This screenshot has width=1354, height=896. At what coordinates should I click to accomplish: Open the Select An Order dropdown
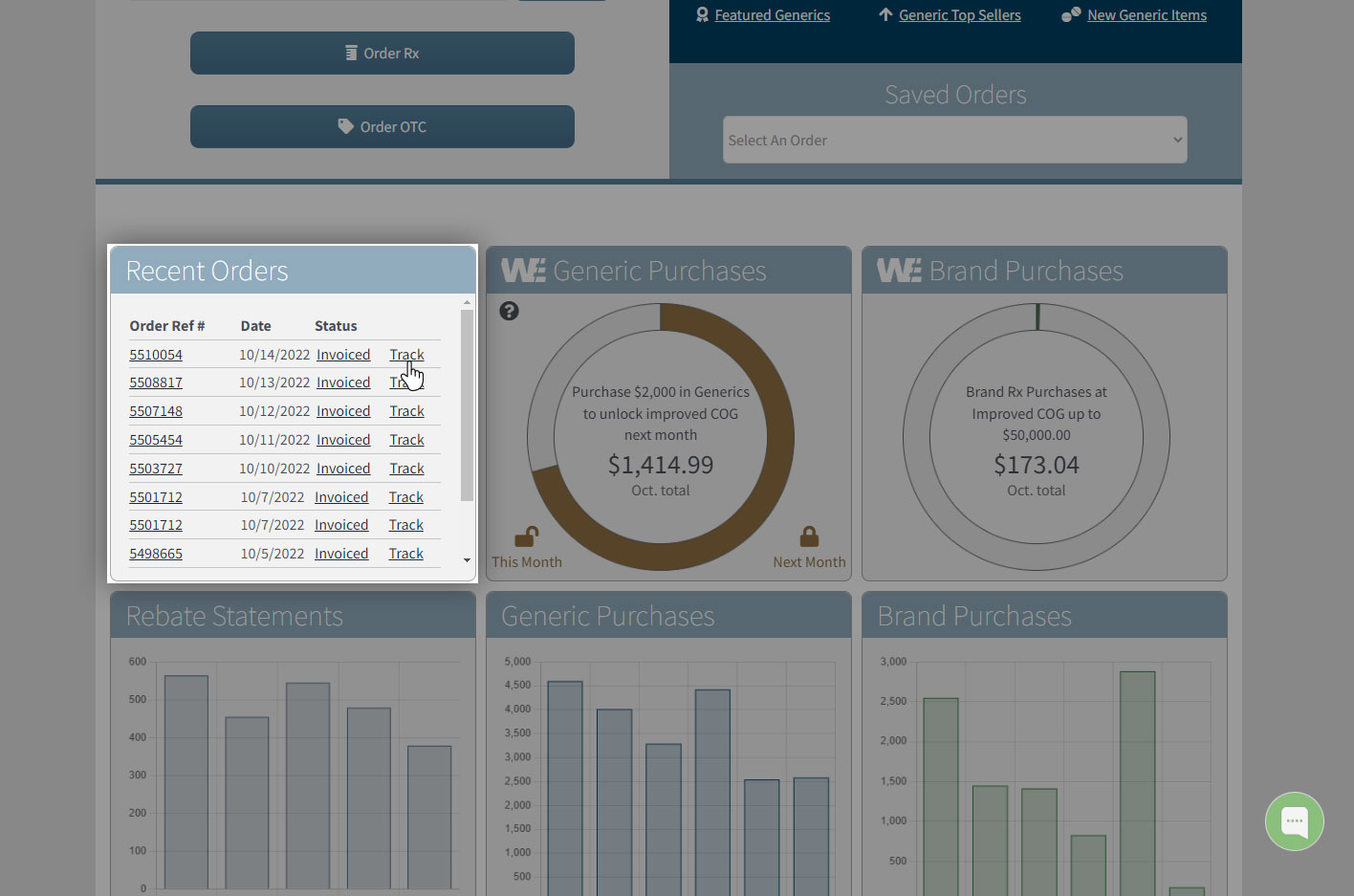[954, 140]
